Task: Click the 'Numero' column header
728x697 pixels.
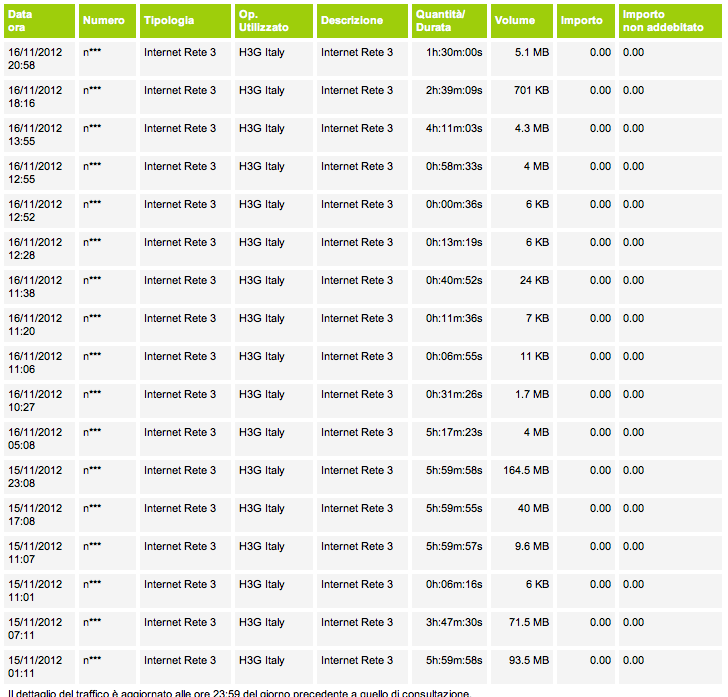Action: [107, 21]
